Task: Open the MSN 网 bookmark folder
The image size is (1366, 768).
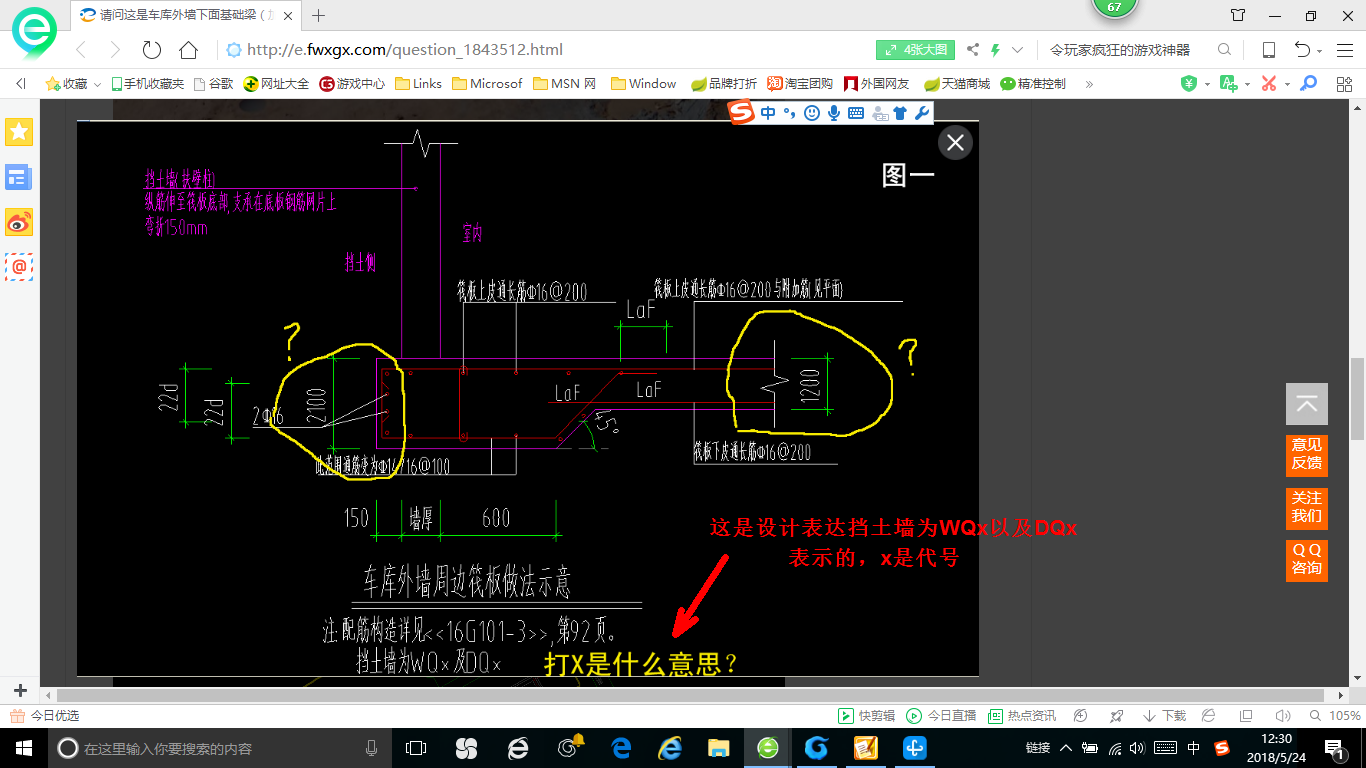Action: pyautogui.click(x=565, y=84)
